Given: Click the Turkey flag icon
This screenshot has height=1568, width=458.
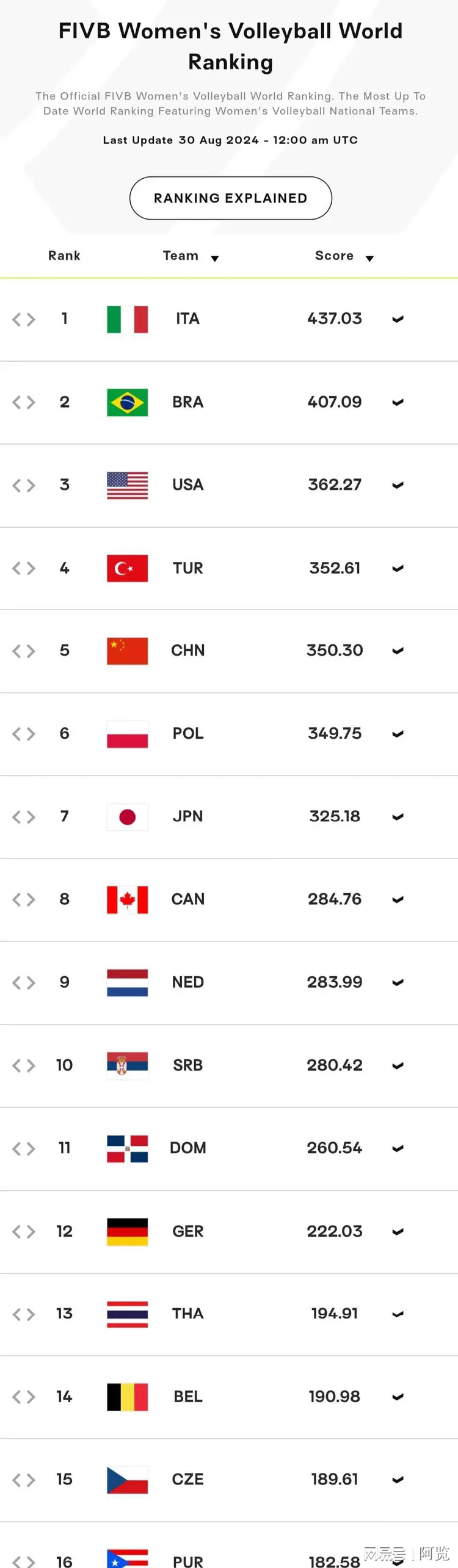Looking at the screenshot, I should click(127, 568).
